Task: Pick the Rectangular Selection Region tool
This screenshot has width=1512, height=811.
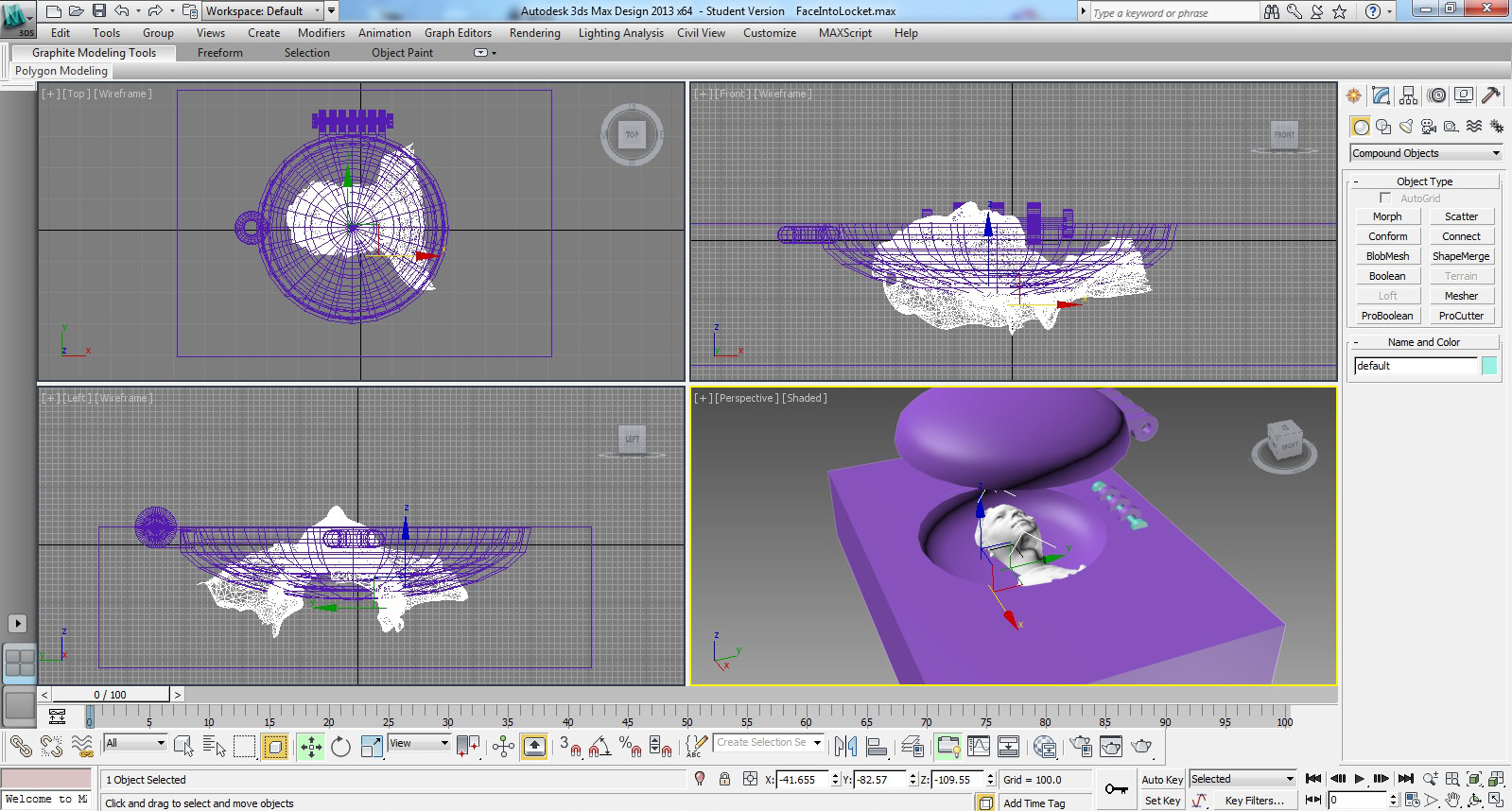Action: [x=244, y=747]
